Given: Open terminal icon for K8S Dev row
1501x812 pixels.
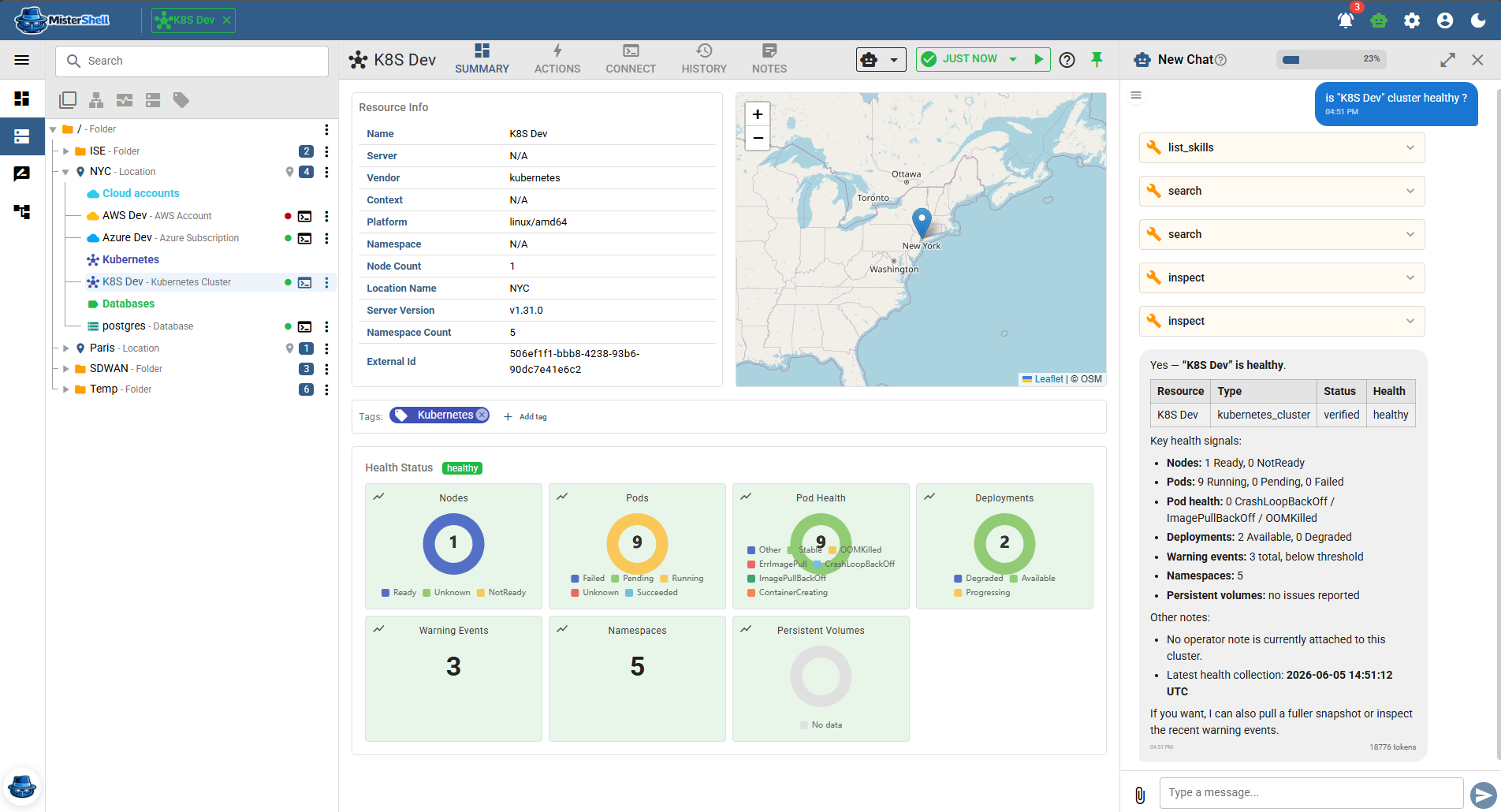Looking at the screenshot, I should tap(305, 282).
